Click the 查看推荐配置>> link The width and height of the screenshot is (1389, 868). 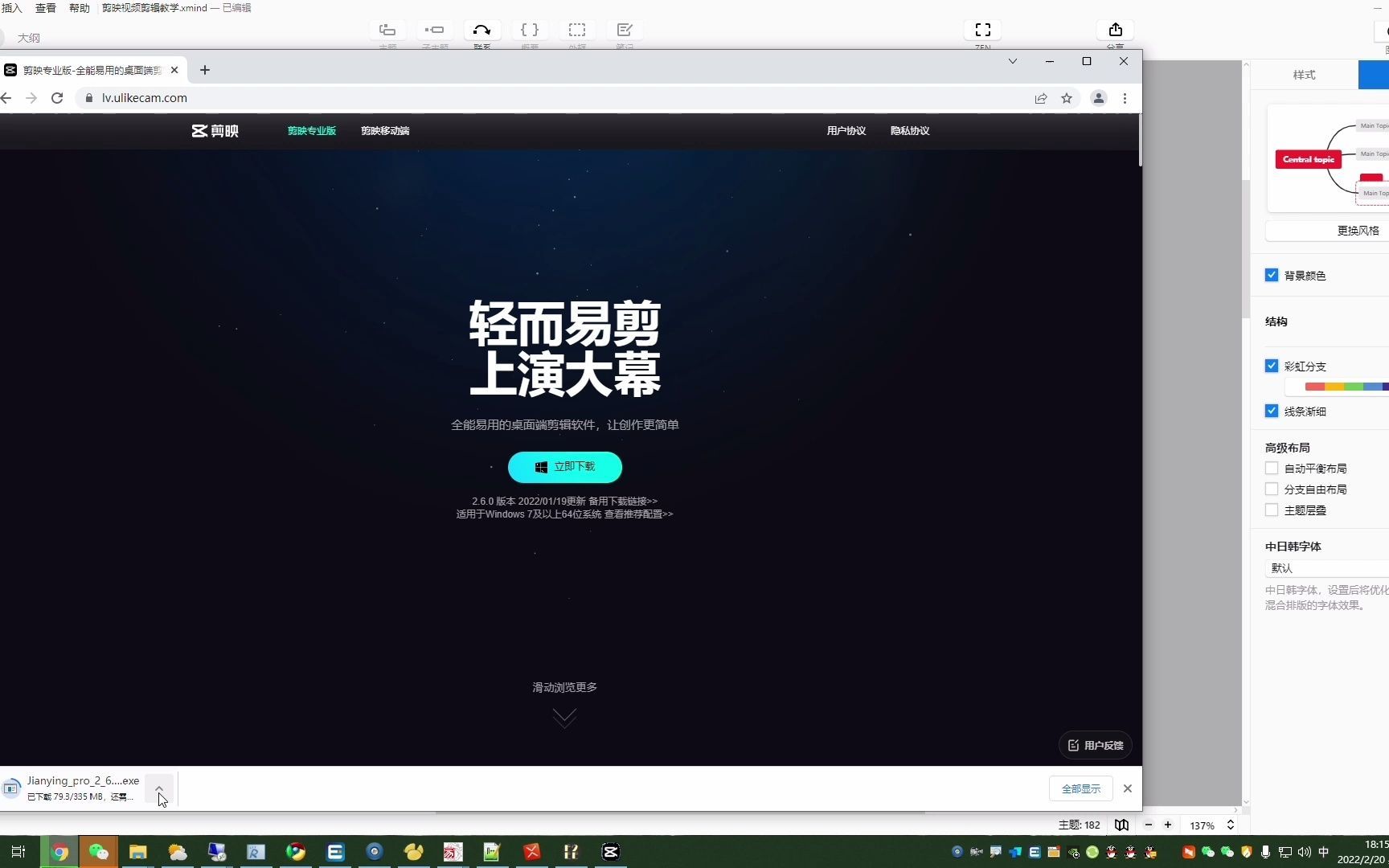coord(639,514)
